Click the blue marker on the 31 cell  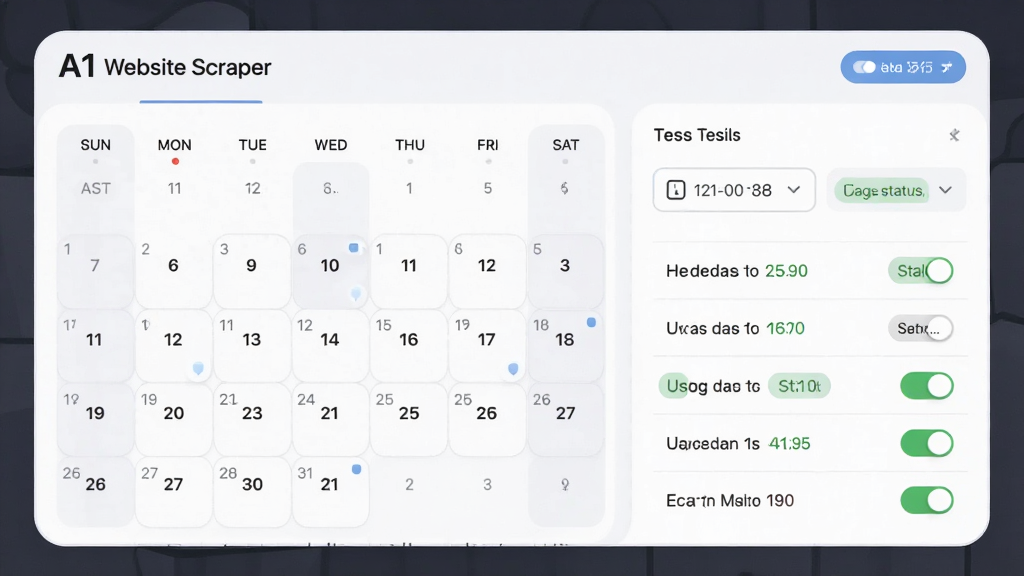click(x=356, y=469)
